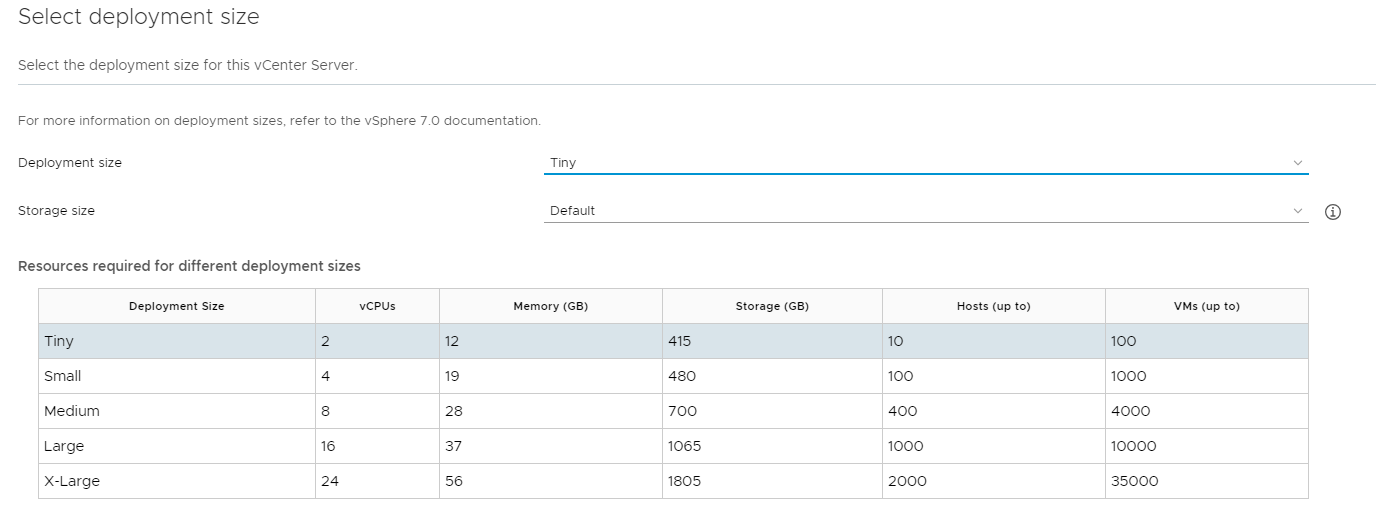The image size is (1376, 530).
Task: Click the Memory (GB) column header
Action: [x=551, y=306]
